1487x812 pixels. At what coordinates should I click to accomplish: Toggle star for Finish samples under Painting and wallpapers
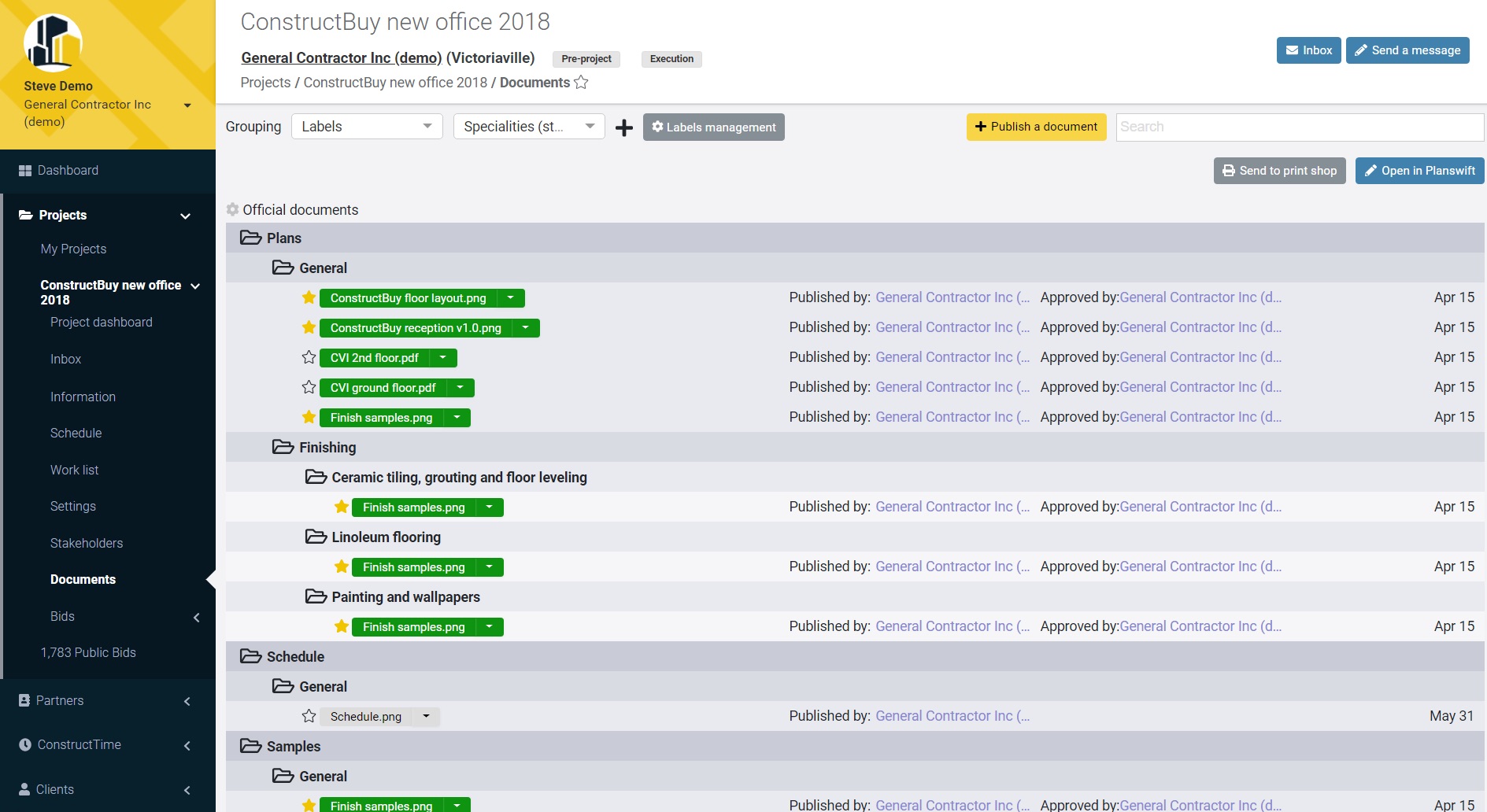tap(341, 627)
